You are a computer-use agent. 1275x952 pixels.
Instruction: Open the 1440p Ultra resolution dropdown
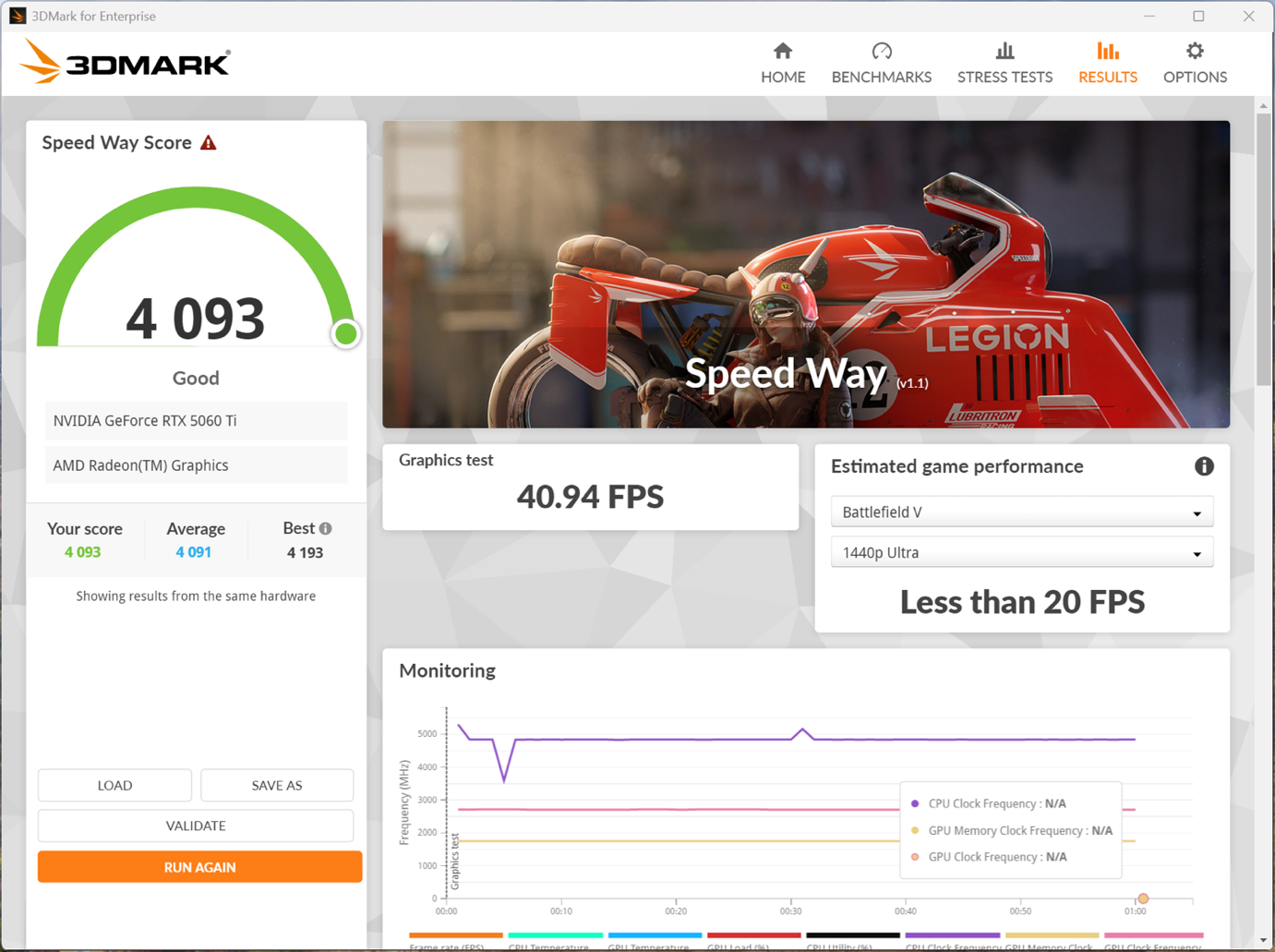[1022, 553]
